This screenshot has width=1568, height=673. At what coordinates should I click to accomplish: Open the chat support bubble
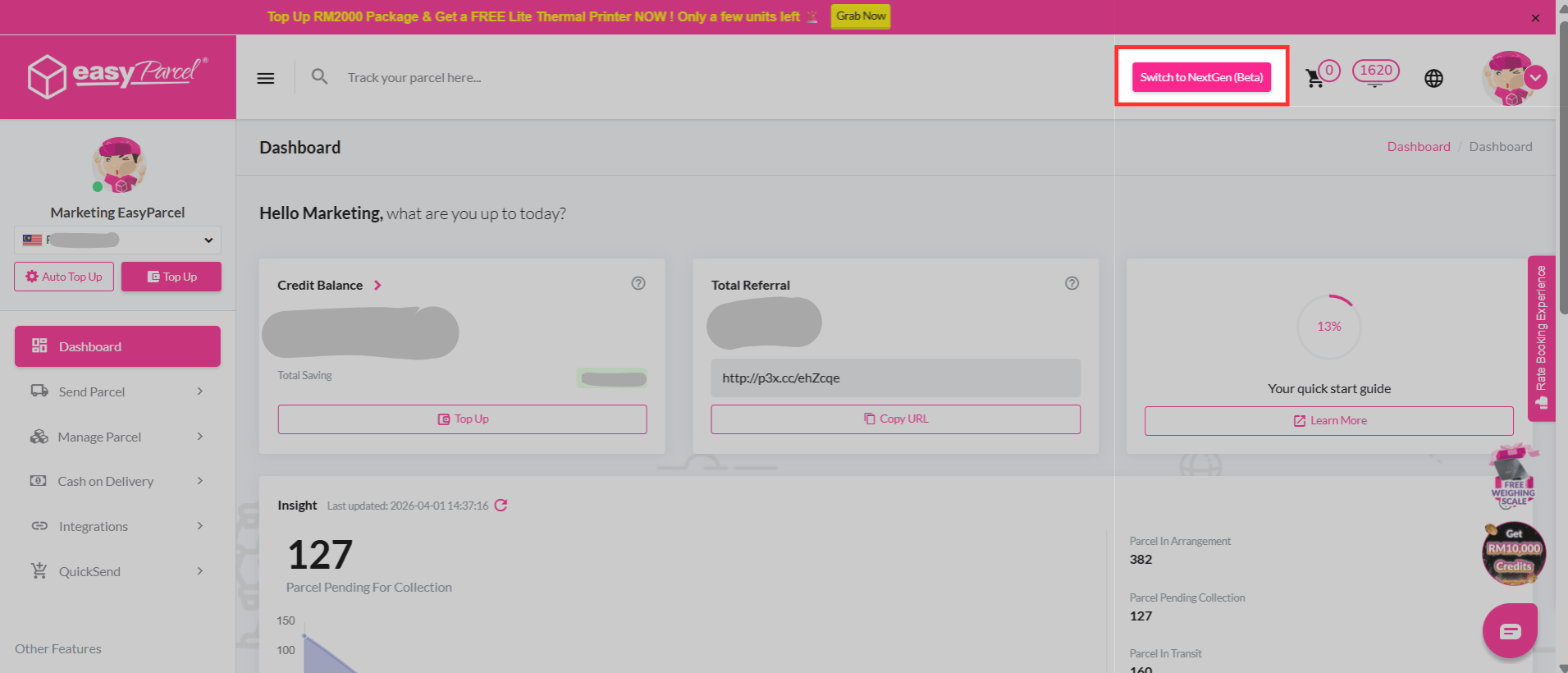1510,630
